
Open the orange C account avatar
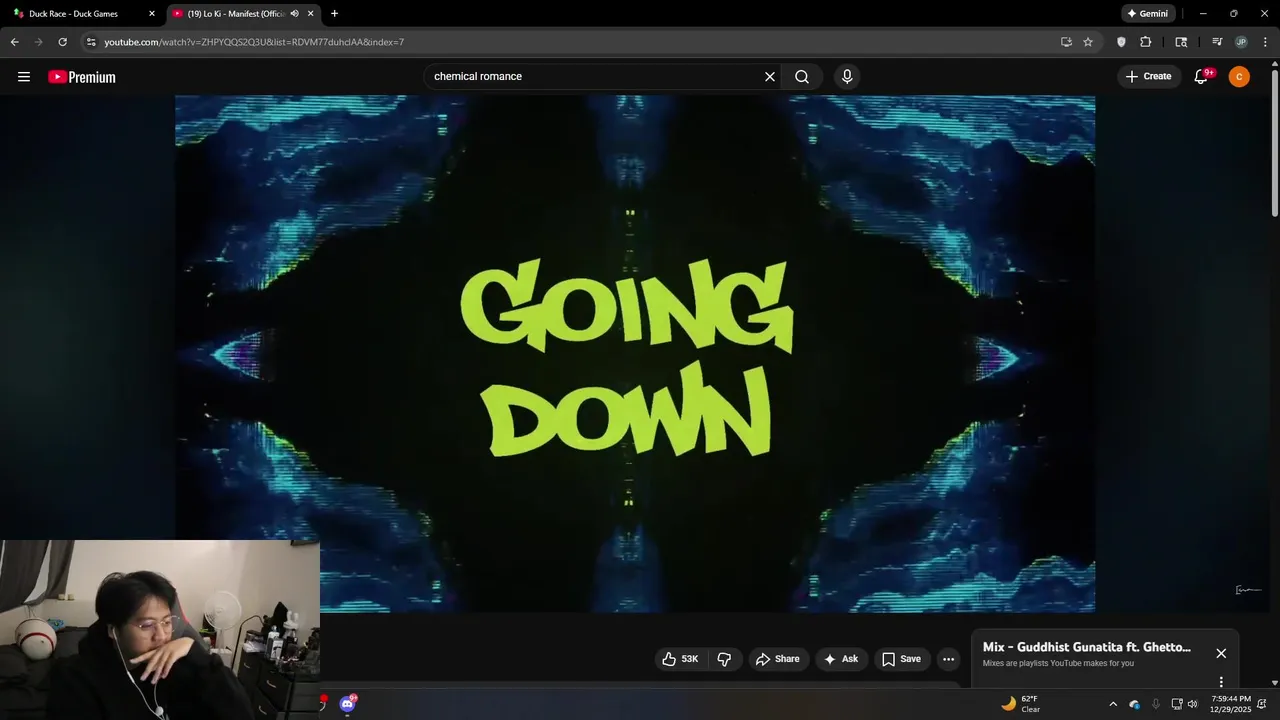pos(1239,77)
